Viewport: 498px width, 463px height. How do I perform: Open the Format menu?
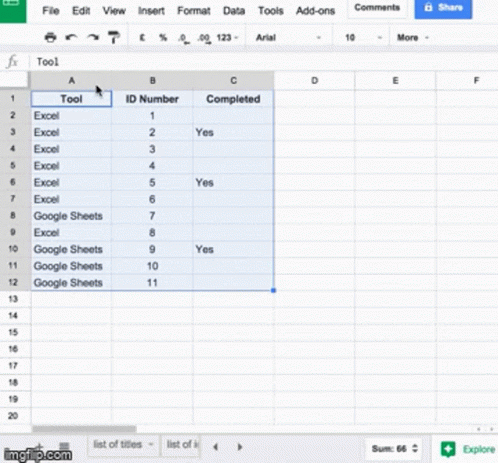(x=194, y=11)
